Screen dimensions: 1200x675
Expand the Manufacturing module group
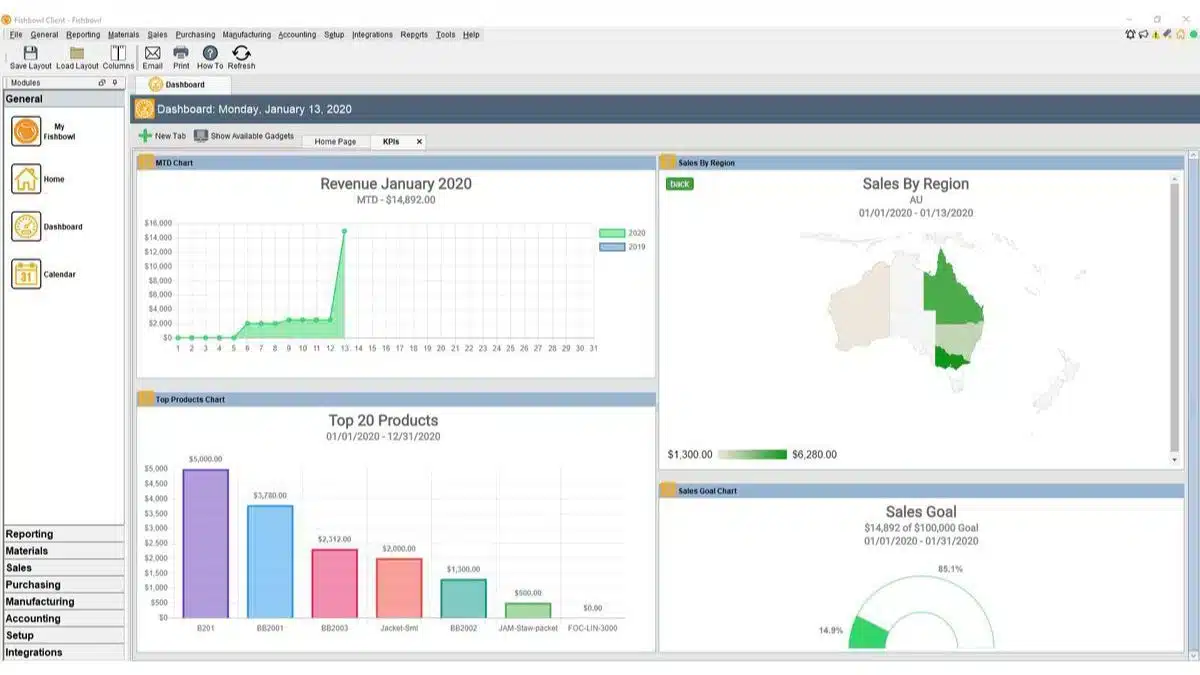point(64,602)
